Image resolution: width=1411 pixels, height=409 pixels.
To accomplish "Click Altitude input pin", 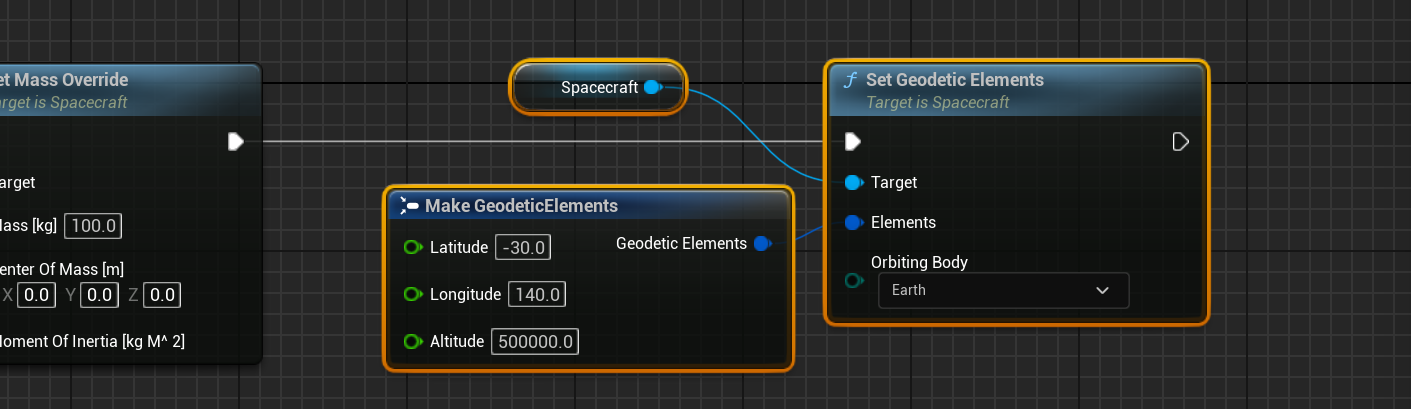I will pyautogui.click(x=413, y=342).
